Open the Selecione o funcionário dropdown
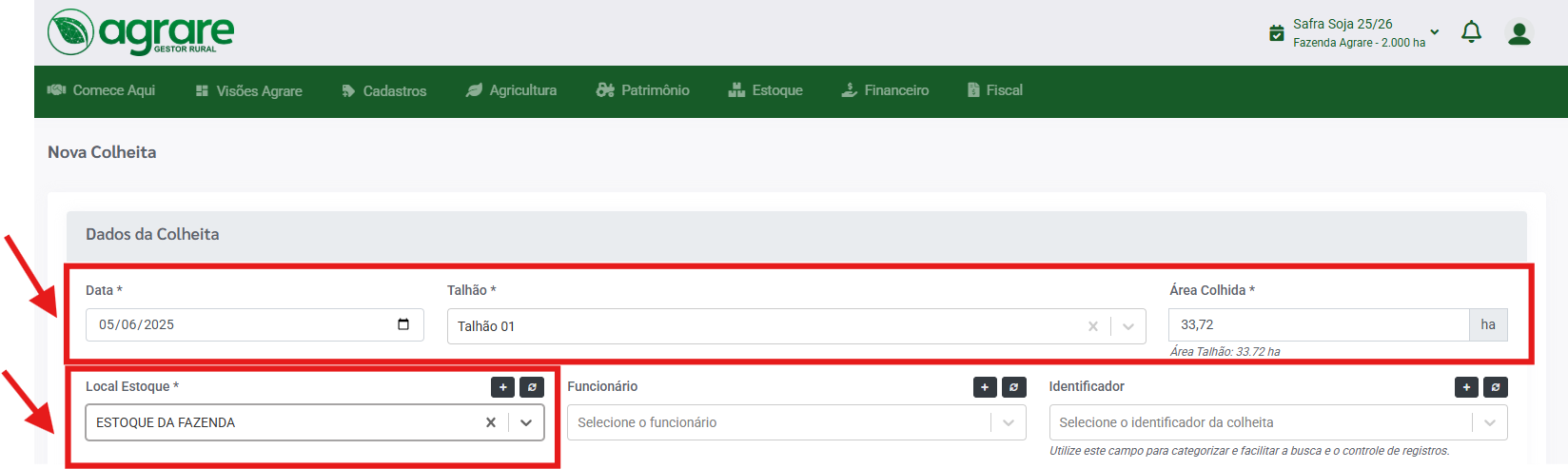 [x=796, y=422]
